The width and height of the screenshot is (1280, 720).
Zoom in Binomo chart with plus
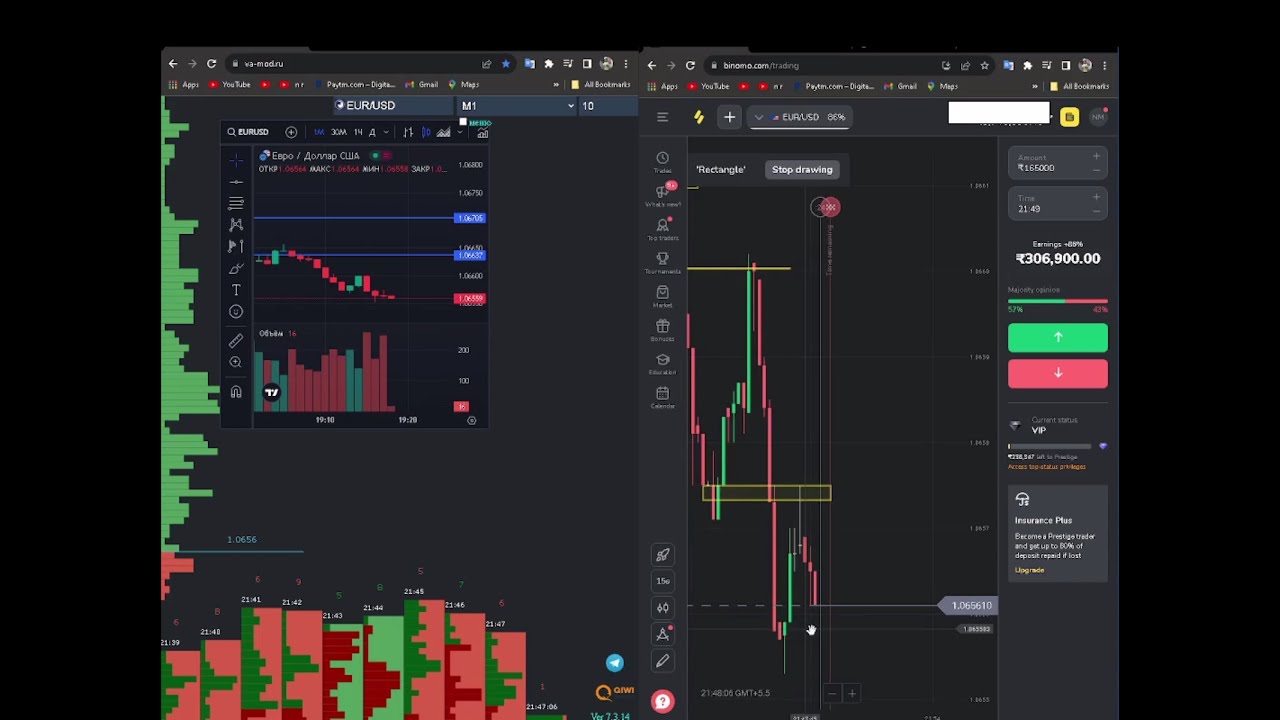(852, 693)
